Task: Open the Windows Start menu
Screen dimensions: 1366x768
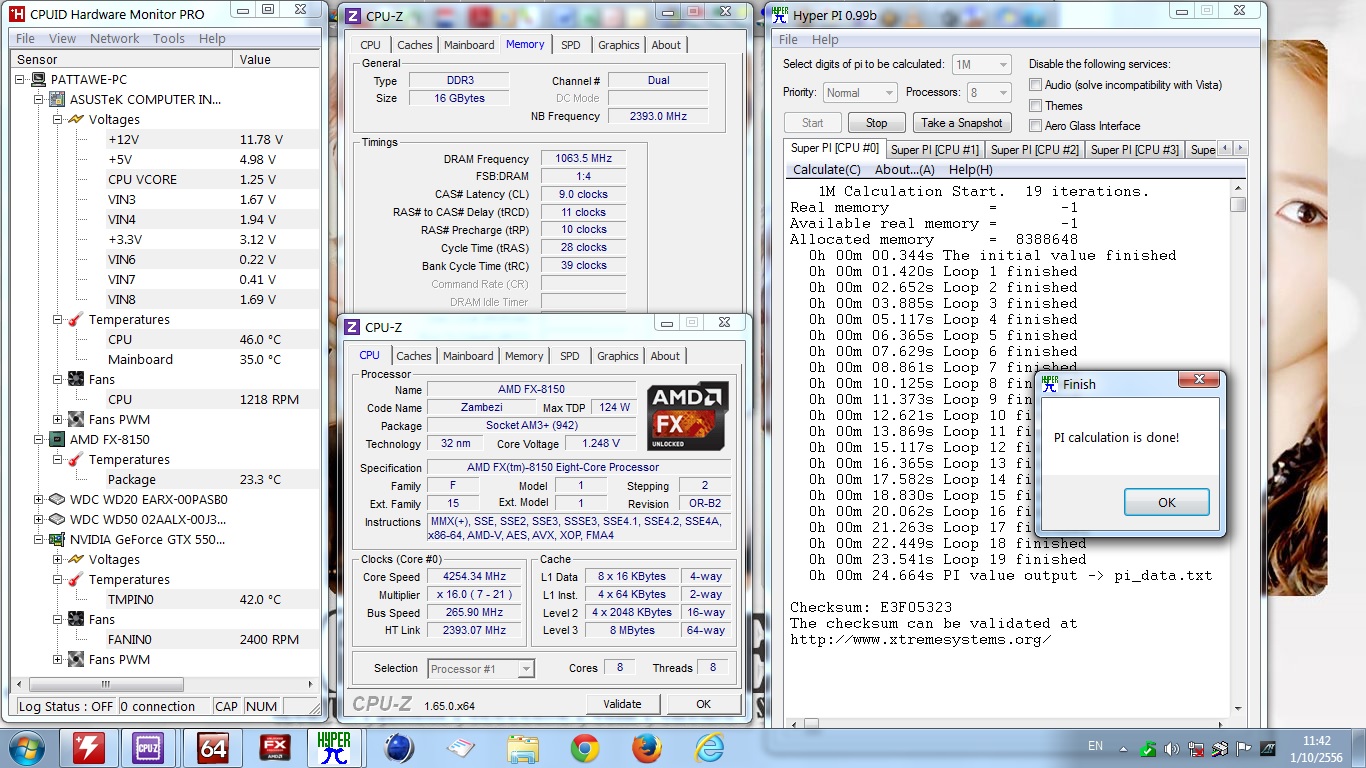Action: 25,747
